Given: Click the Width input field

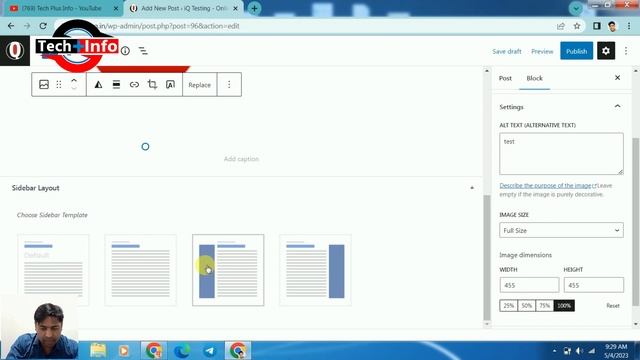Looking at the screenshot, I should pyautogui.click(x=529, y=285).
